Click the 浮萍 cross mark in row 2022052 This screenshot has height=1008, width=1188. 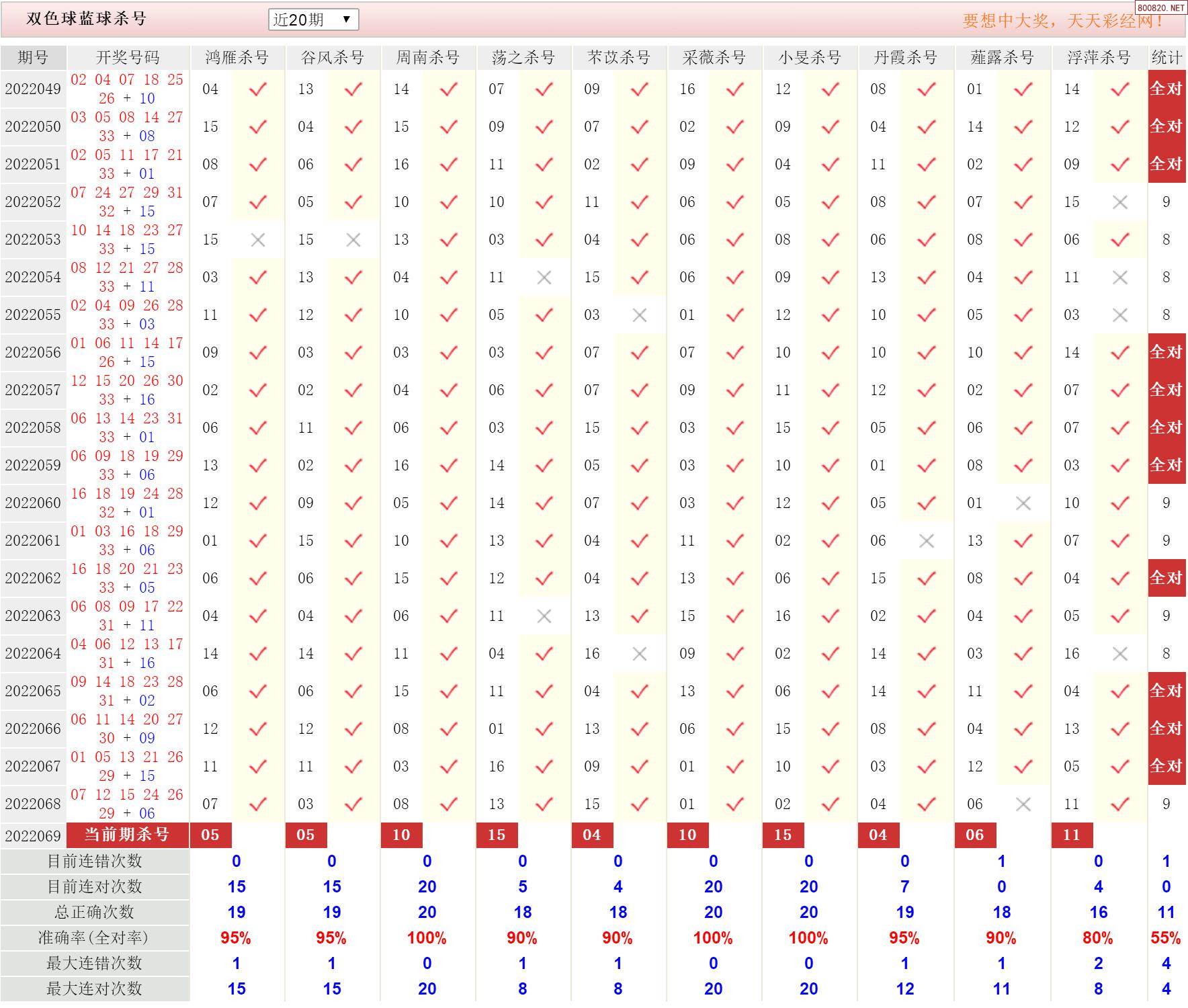point(1120,202)
